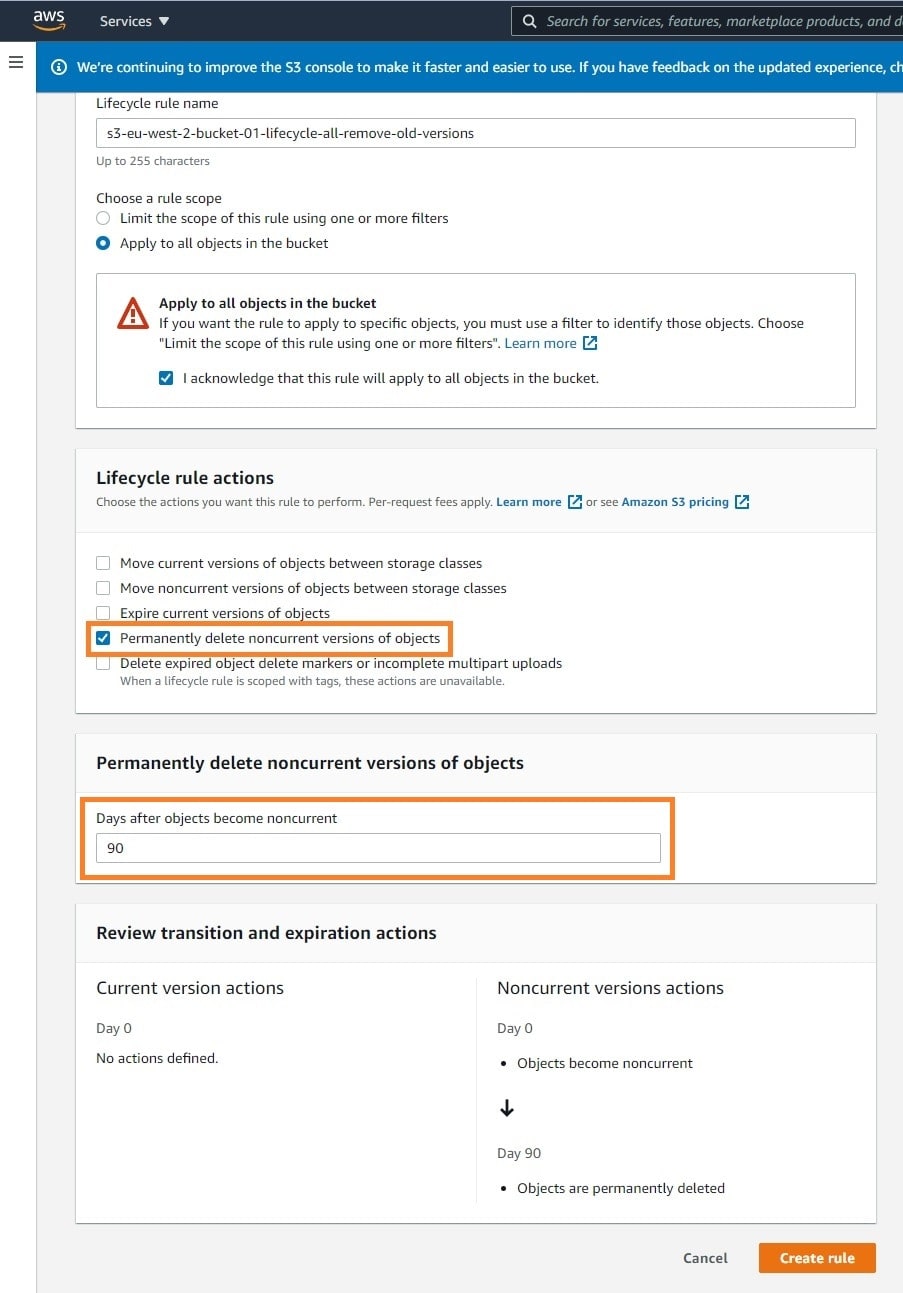Click the info icon in the blue banner

coord(59,67)
